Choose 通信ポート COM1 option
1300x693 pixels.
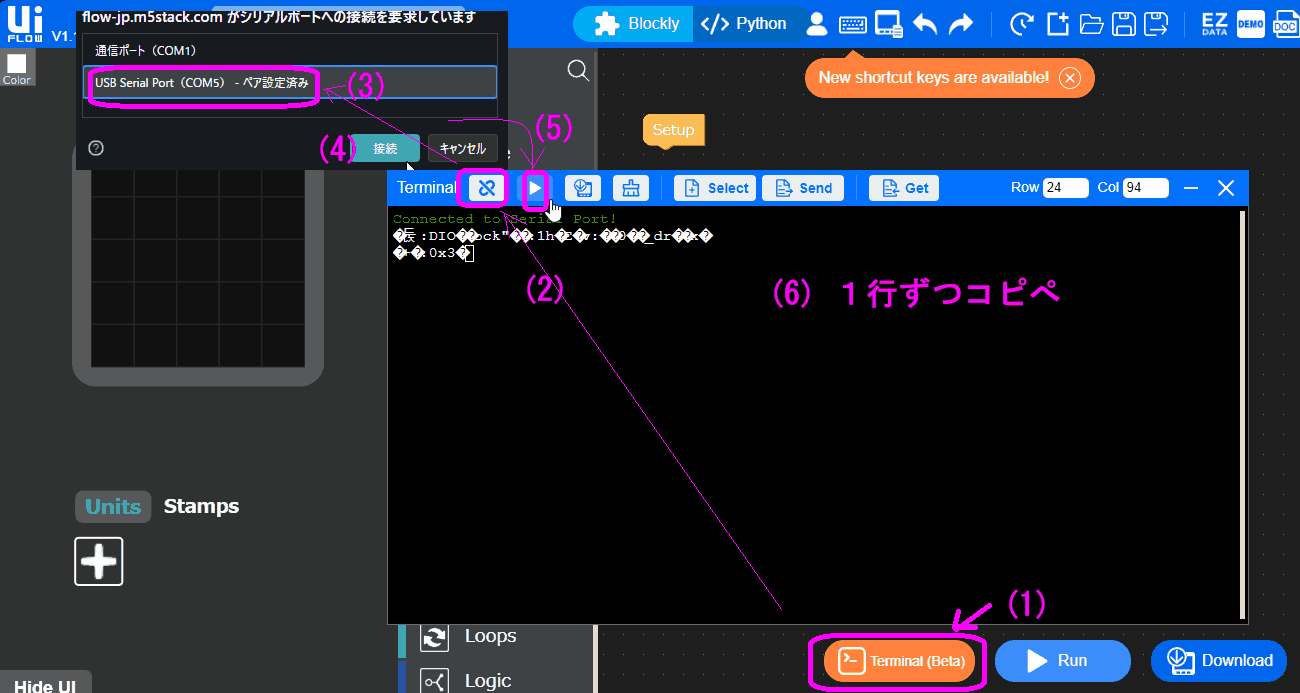(x=147, y=50)
